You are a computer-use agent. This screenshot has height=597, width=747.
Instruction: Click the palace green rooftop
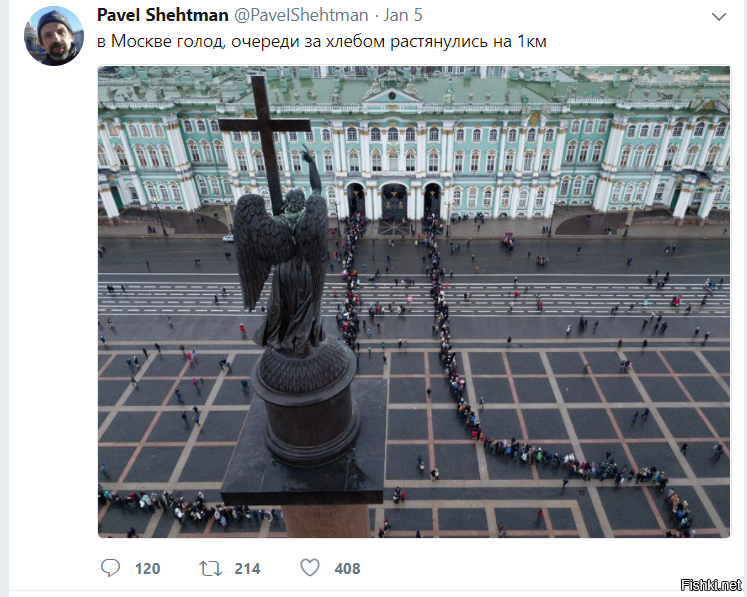coord(414,86)
